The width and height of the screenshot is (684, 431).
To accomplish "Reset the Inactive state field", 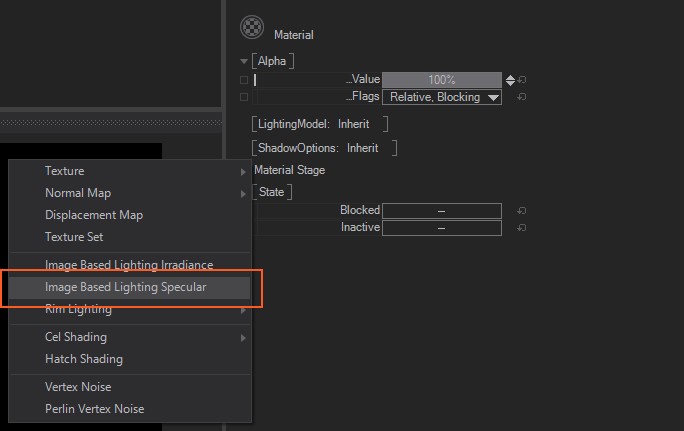I will pos(522,228).
